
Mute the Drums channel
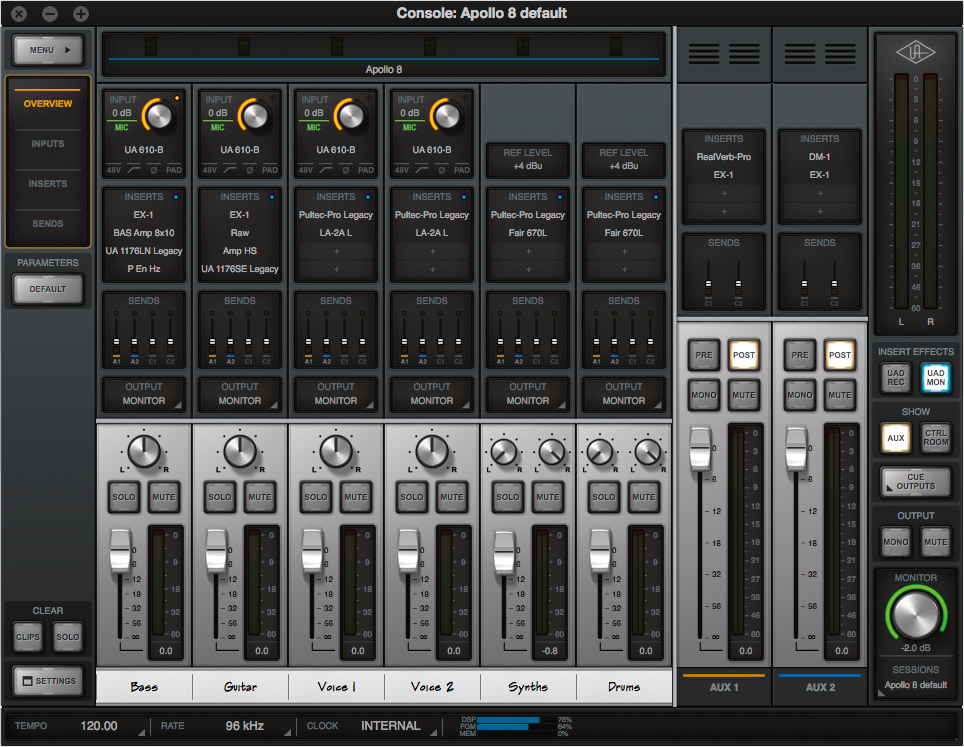[643, 497]
